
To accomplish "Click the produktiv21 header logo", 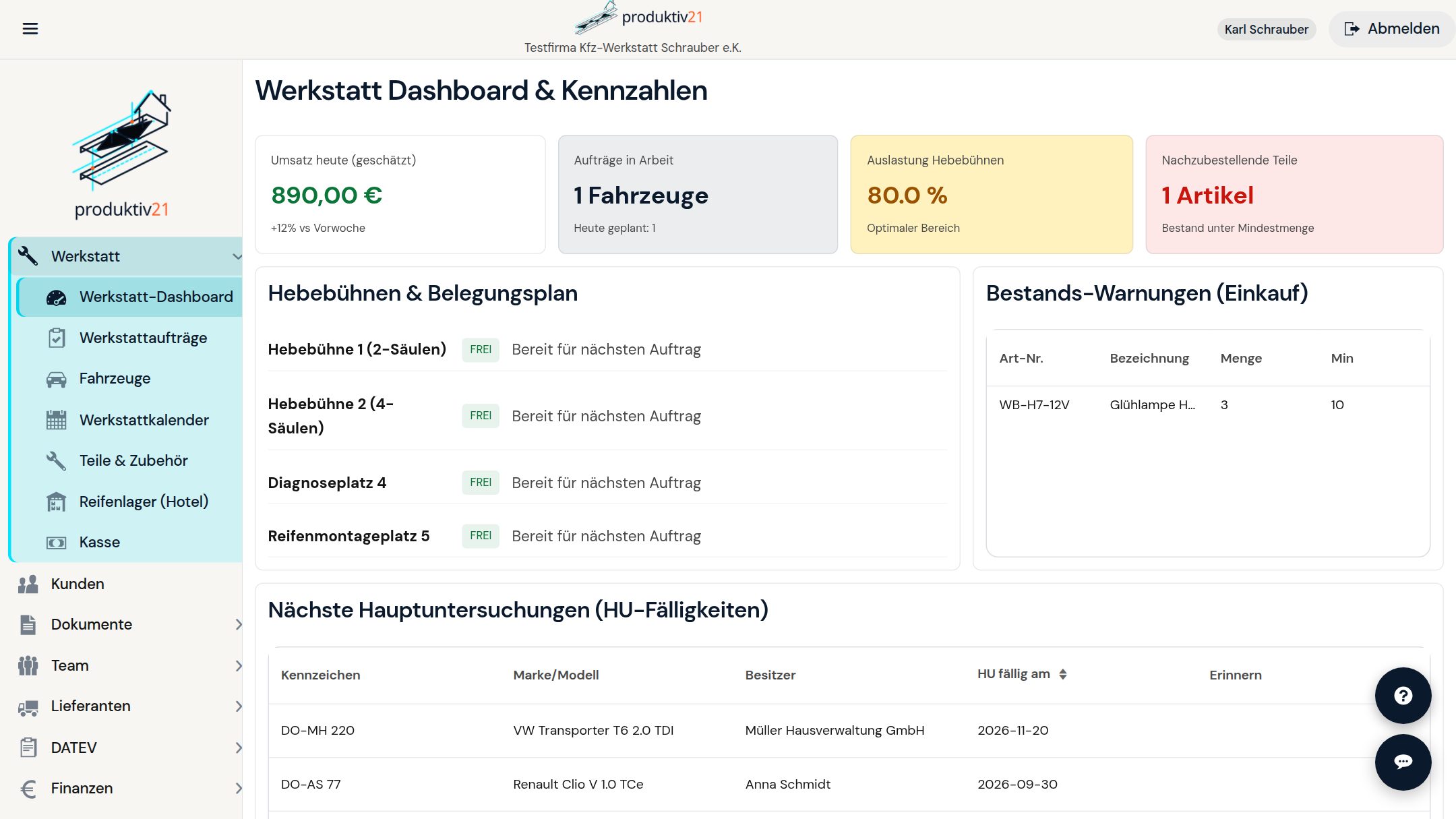I will [x=638, y=18].
